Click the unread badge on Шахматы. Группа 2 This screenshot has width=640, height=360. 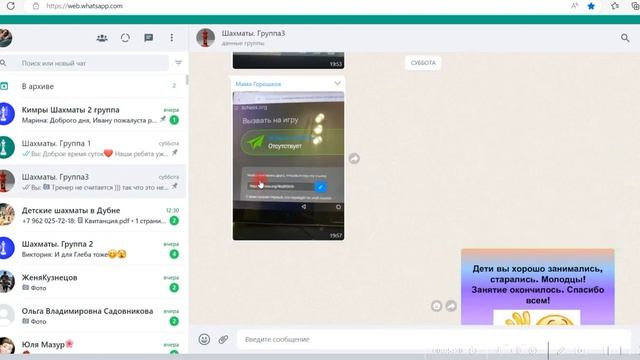click(174, 254)
